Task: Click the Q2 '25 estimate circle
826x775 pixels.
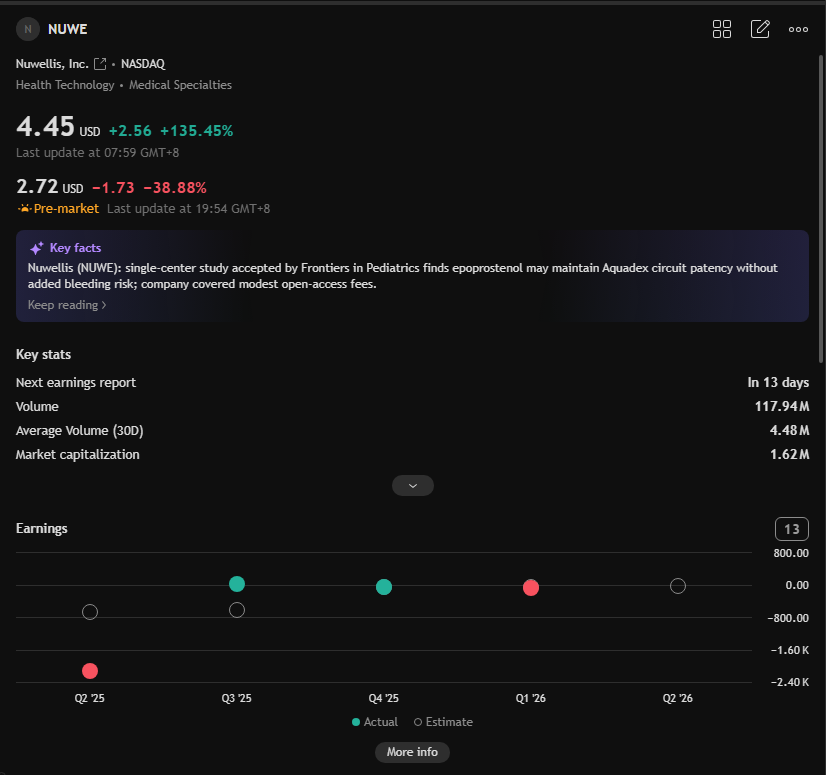Action: coord(90,612)
